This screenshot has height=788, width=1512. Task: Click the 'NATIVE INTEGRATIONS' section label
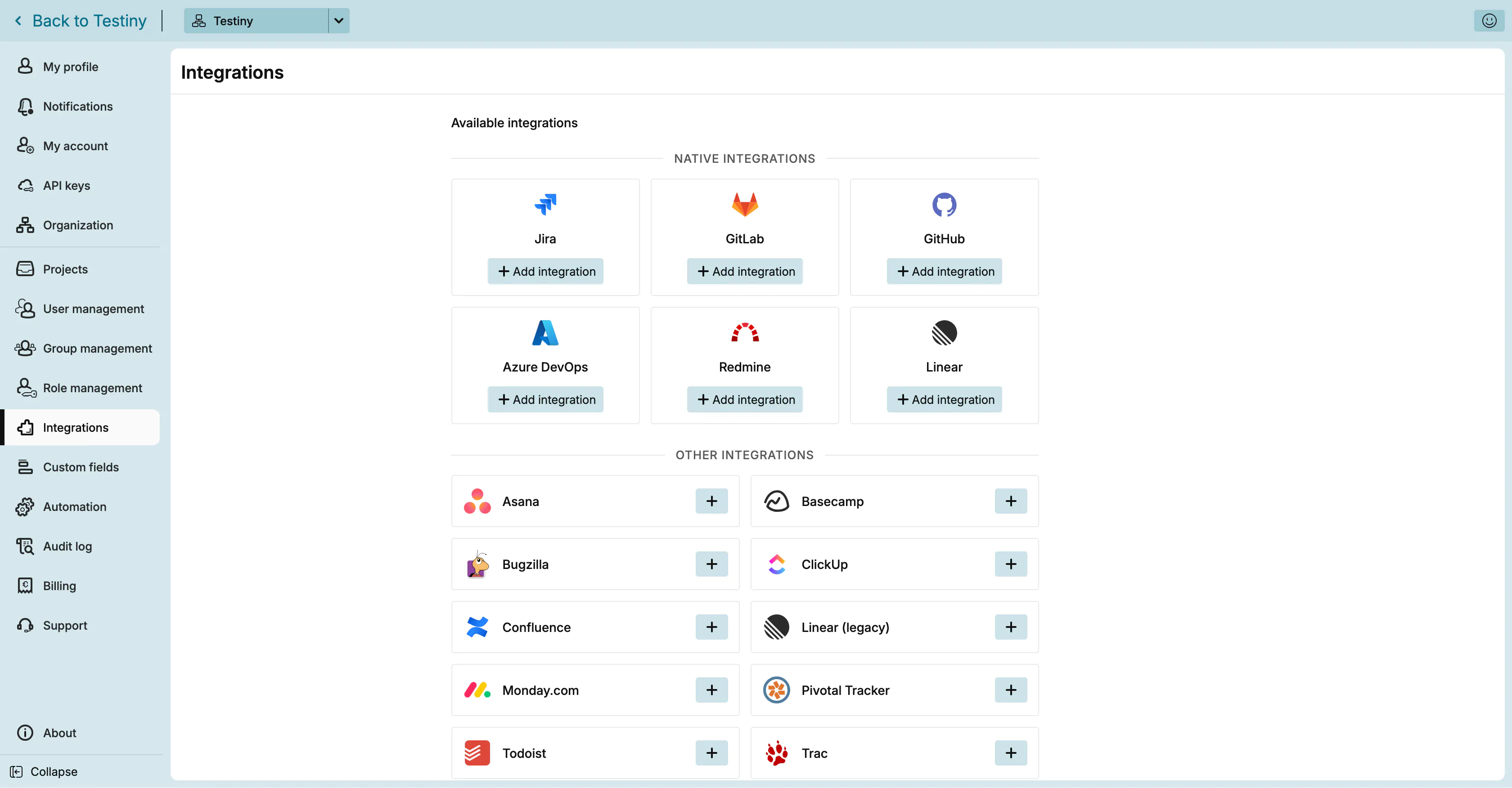(744, 158)
